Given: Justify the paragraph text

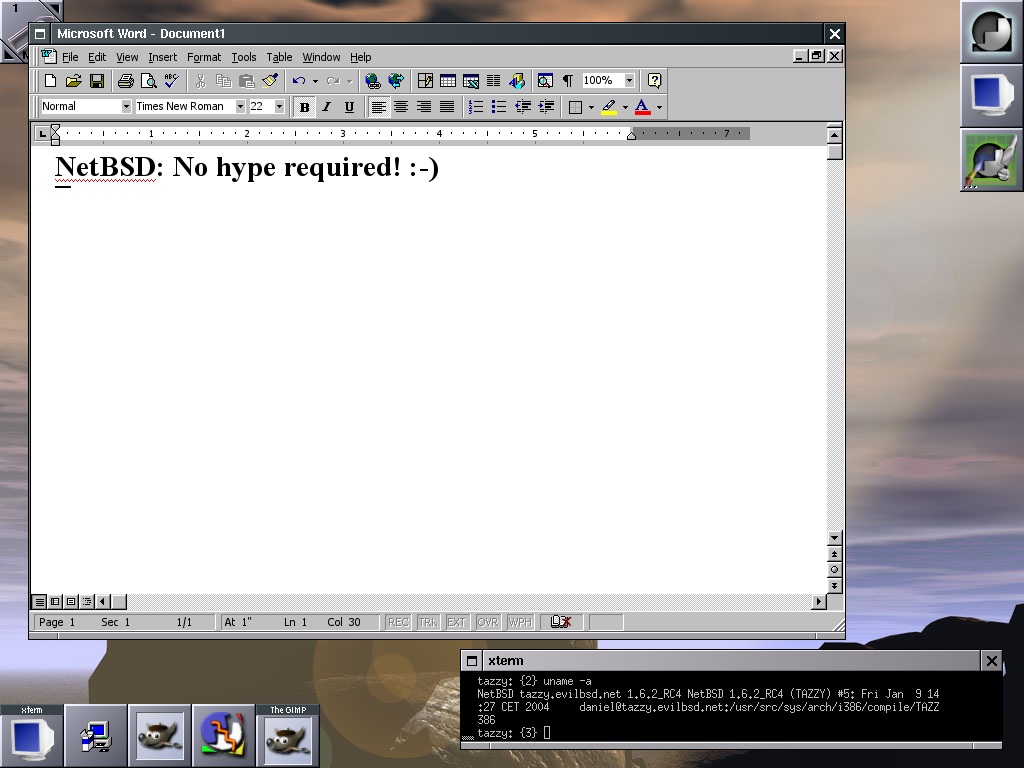Looking at the screenshot, I should coord(447,106).
